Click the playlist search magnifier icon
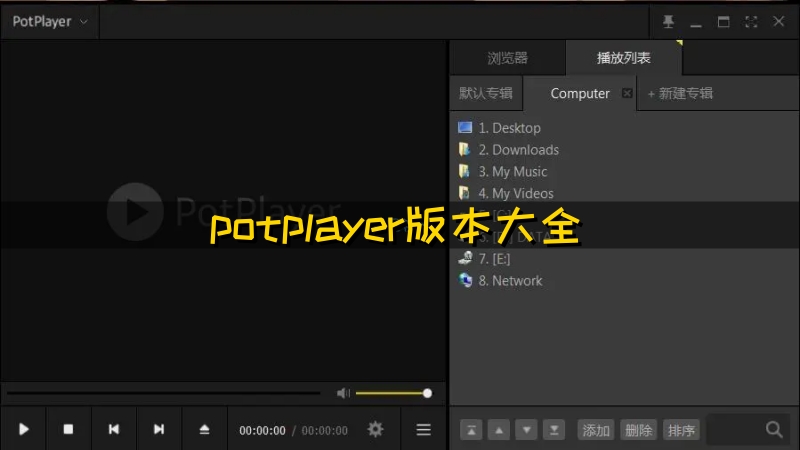The width and height of the screenshot is (800, 450). (774, 430)
